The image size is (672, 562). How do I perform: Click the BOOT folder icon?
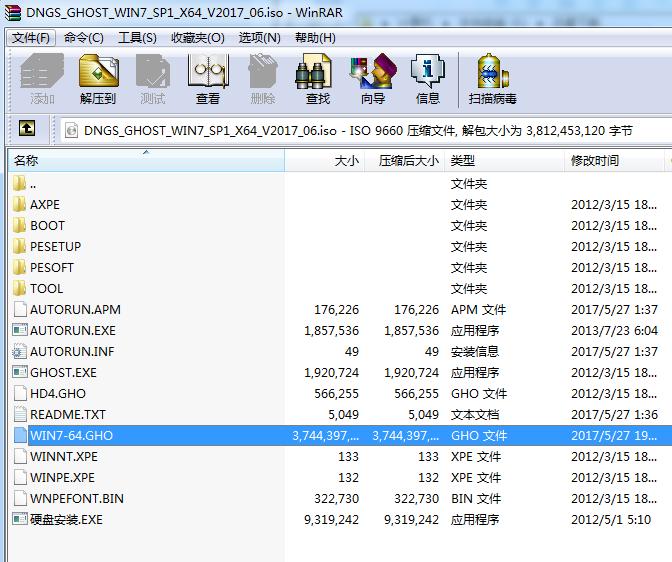(20, 225)
